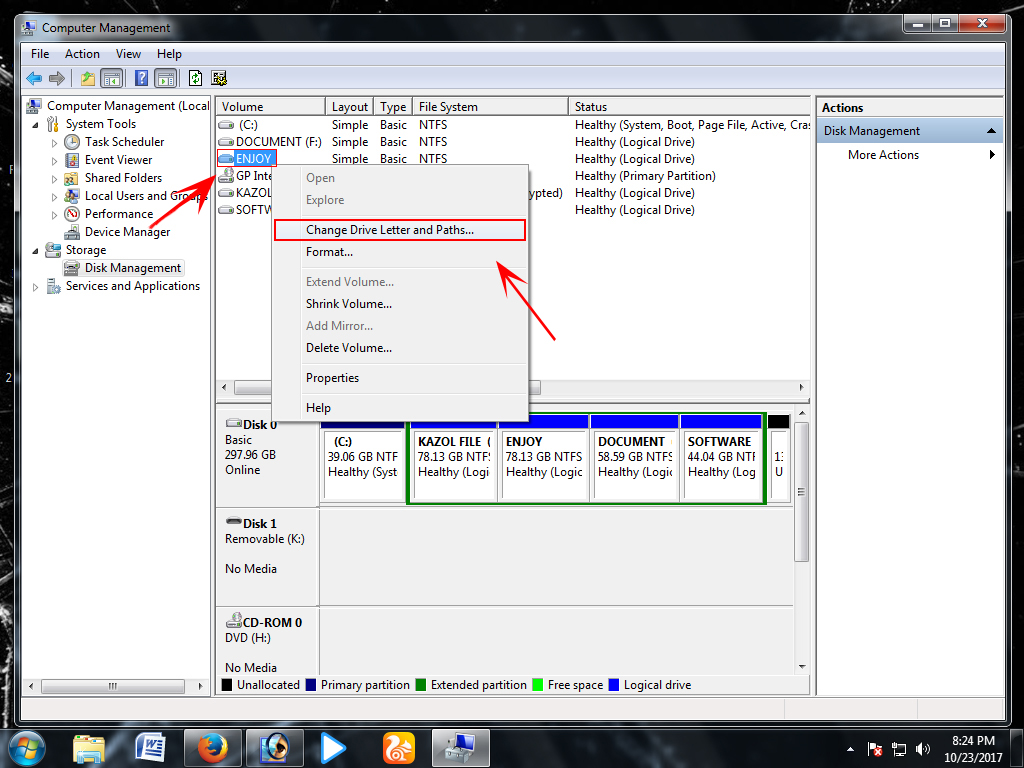The width and height of the screenshot is (1024, 768).
Task: Select Local Users and Groups
Action: [x=146, y=196]
